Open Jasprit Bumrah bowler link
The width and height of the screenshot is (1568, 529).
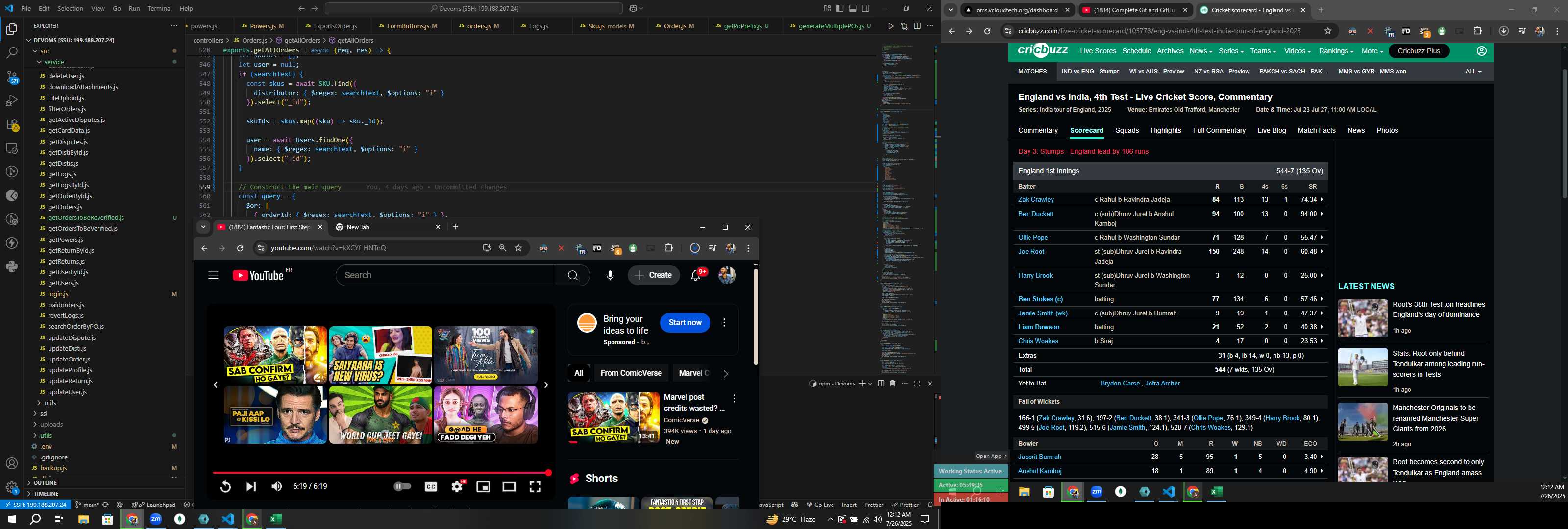pyautogui.click(x=1039, y=457)
